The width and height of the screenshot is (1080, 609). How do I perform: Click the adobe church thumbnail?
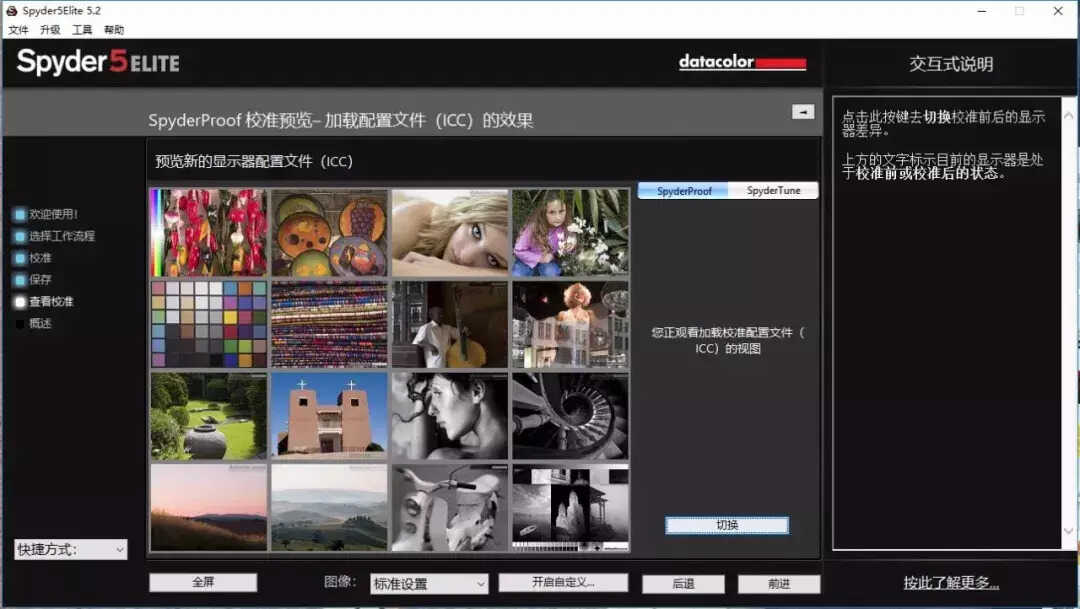[329, 416]
